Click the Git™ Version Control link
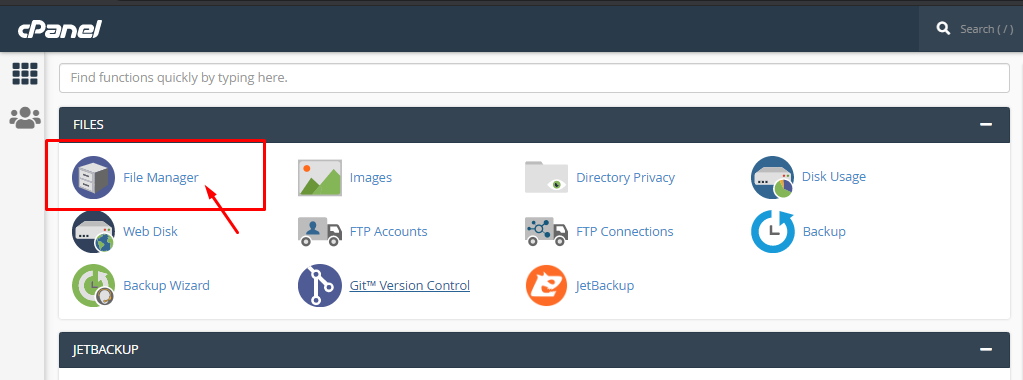 coord(410,285)
